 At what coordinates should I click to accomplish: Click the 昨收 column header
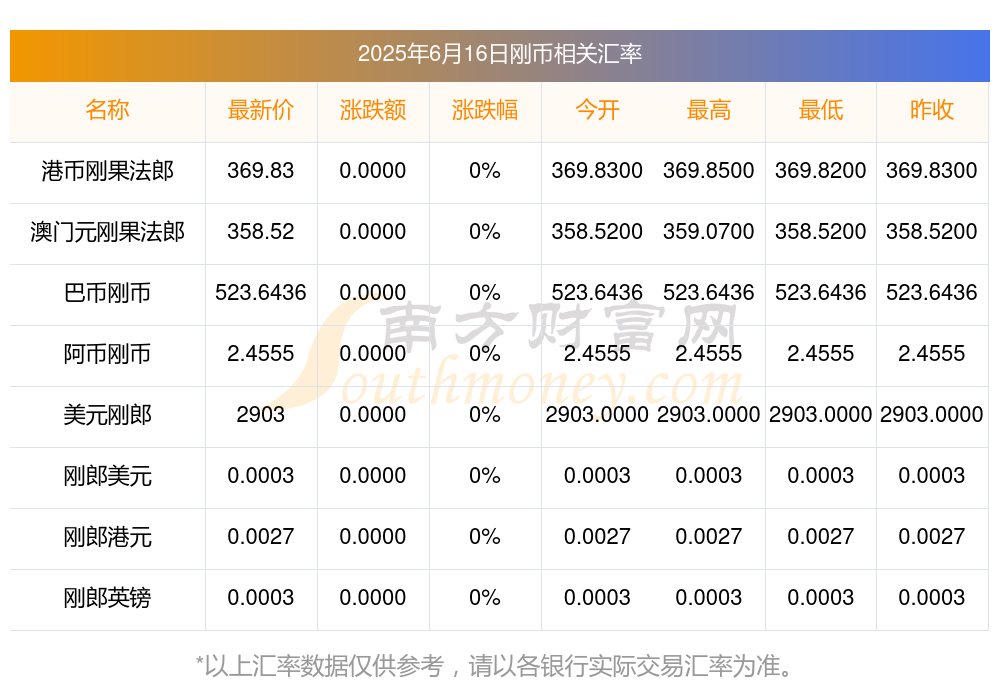932,110
